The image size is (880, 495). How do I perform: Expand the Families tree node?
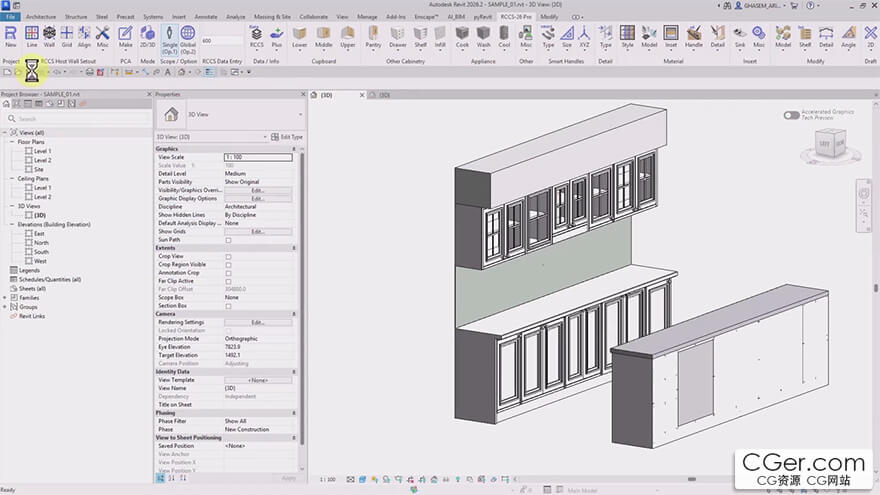point(6,297)
